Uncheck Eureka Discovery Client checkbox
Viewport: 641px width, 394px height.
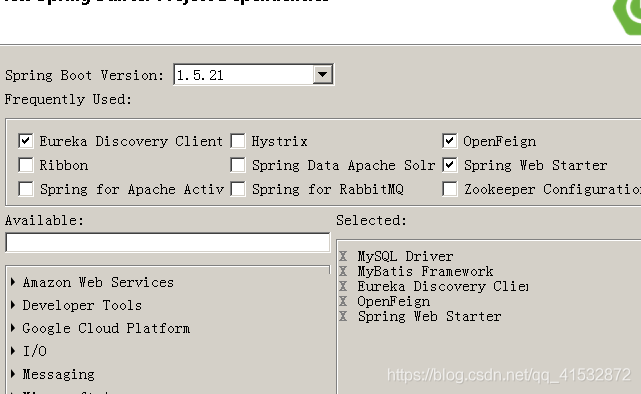tap(26, 141)
